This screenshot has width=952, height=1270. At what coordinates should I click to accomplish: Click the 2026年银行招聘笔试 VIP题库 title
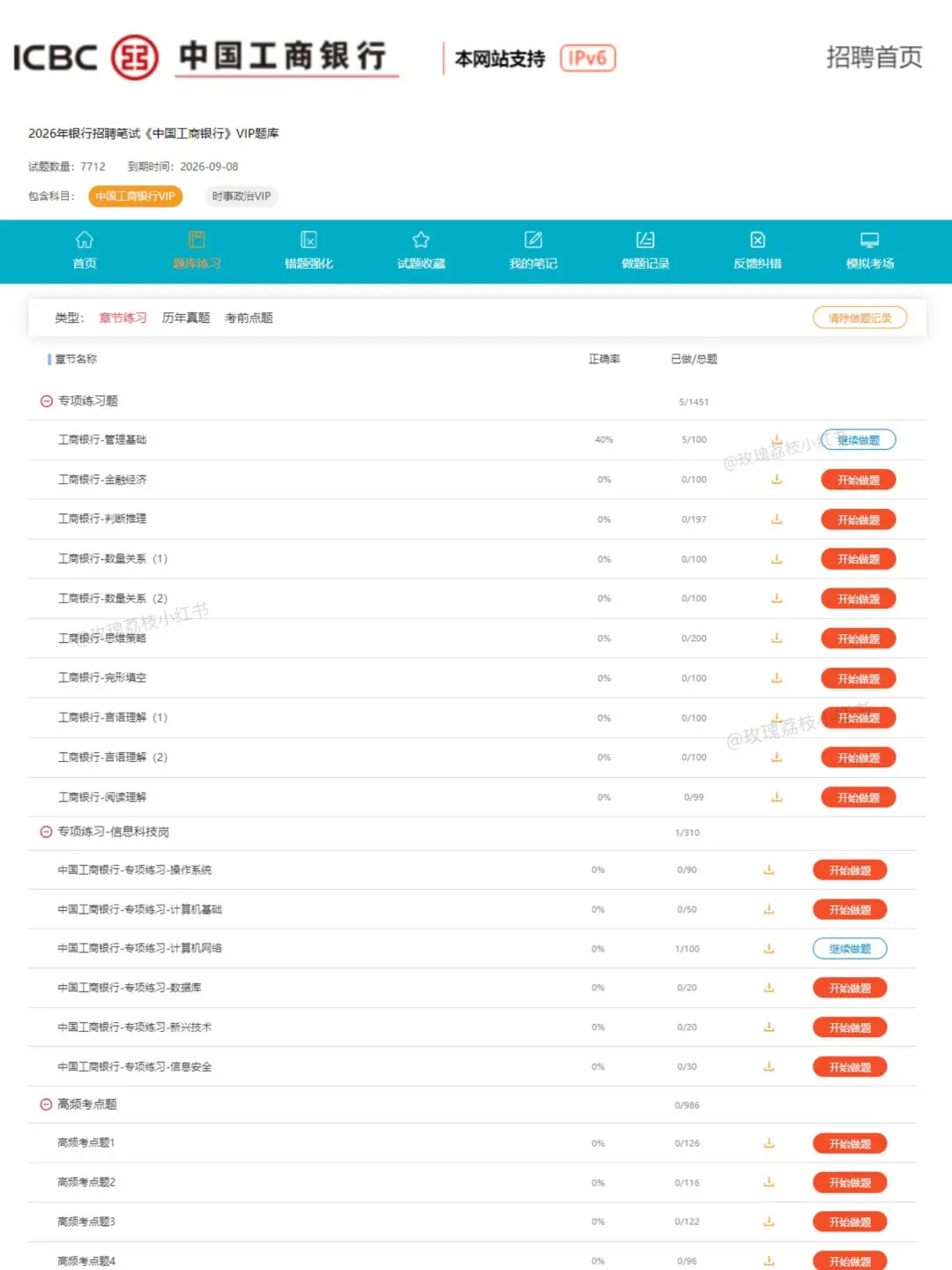(x=153, y=134)
